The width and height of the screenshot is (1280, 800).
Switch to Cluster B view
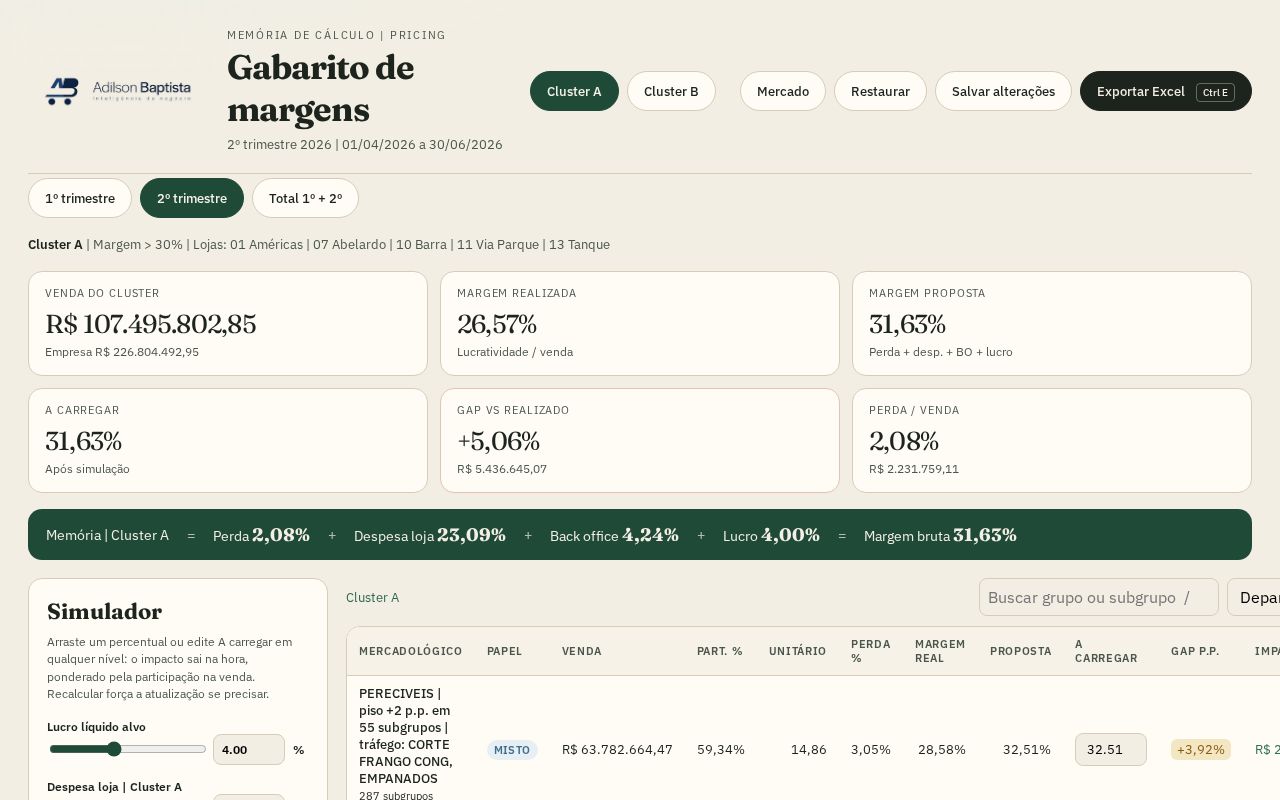click(671, 91)
